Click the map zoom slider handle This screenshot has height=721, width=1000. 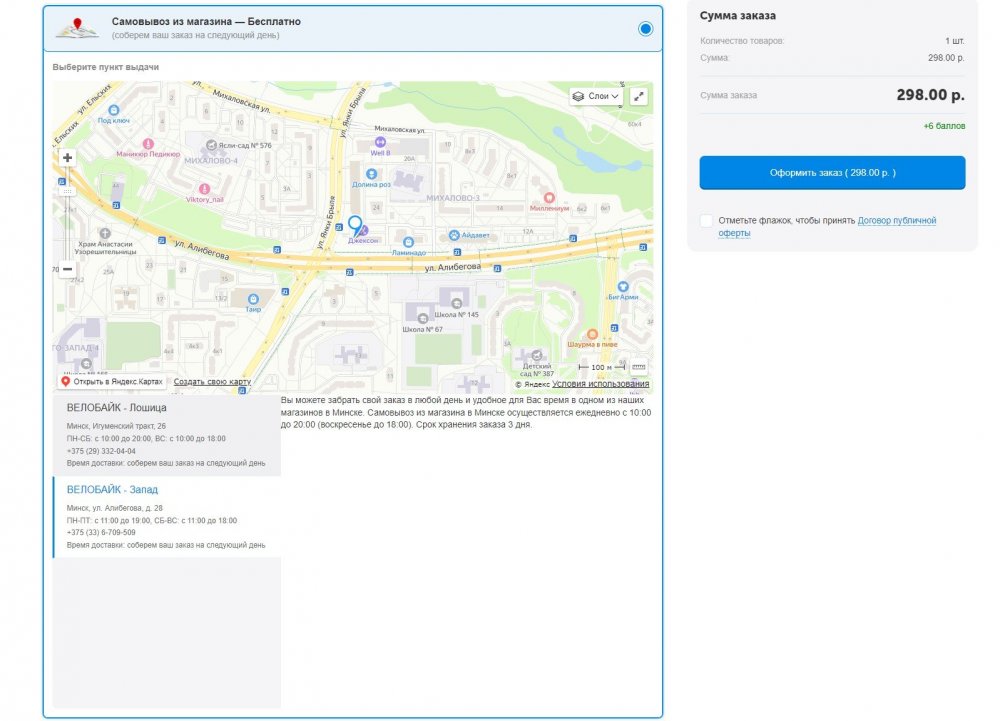(67, 190)
